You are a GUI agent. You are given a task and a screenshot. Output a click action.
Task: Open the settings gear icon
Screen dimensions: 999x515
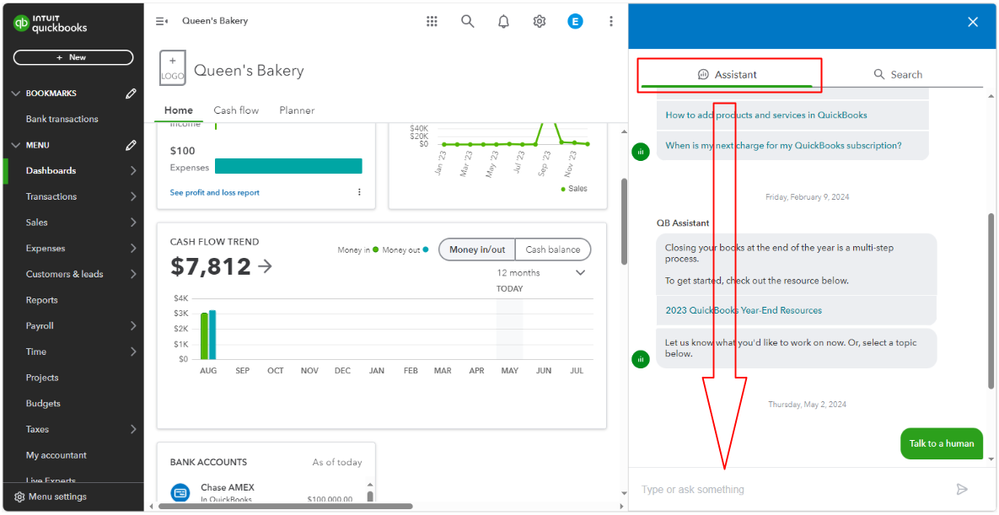pos(539,21)
